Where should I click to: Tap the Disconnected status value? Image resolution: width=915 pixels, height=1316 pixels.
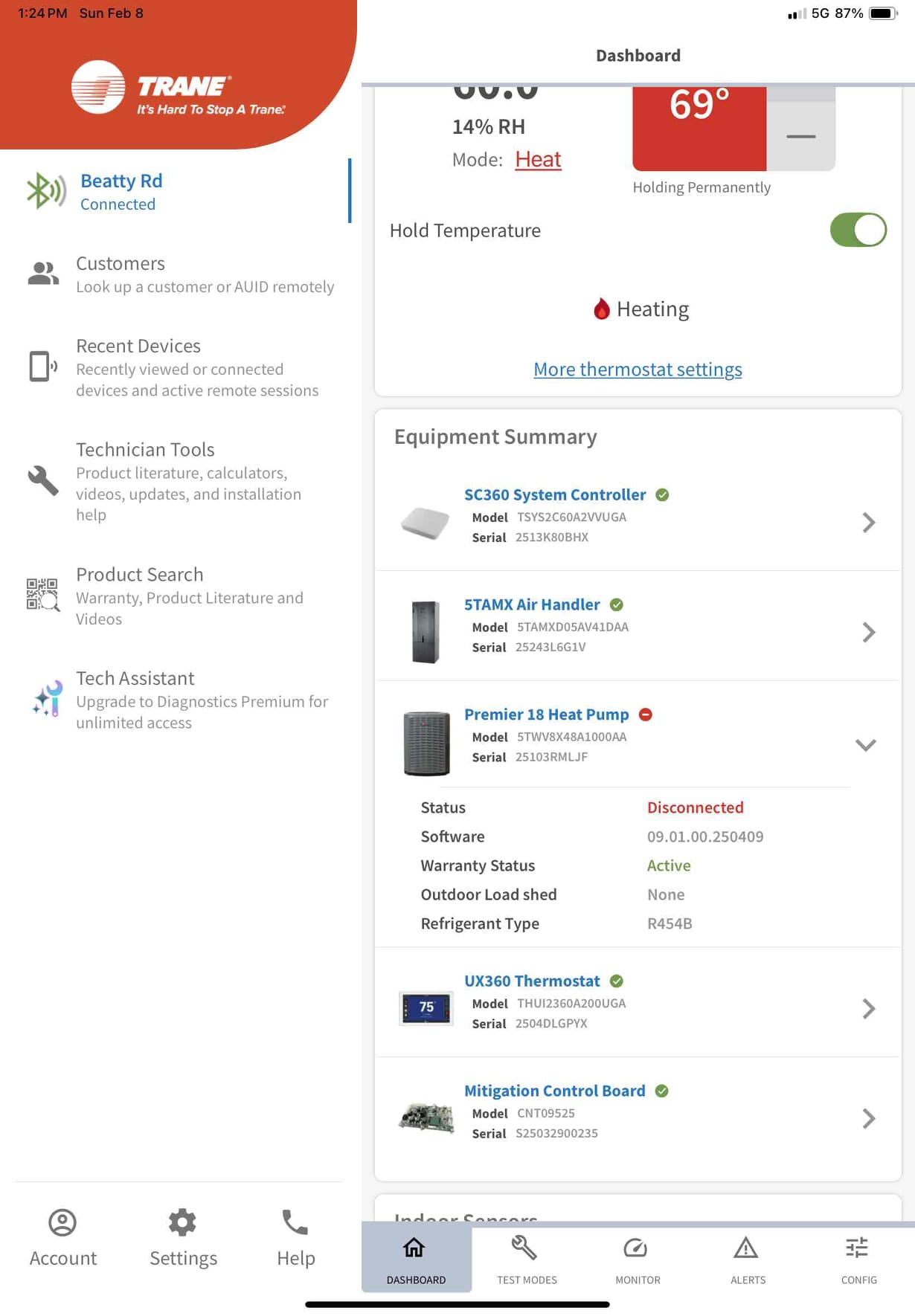click(x=696, y=807)
